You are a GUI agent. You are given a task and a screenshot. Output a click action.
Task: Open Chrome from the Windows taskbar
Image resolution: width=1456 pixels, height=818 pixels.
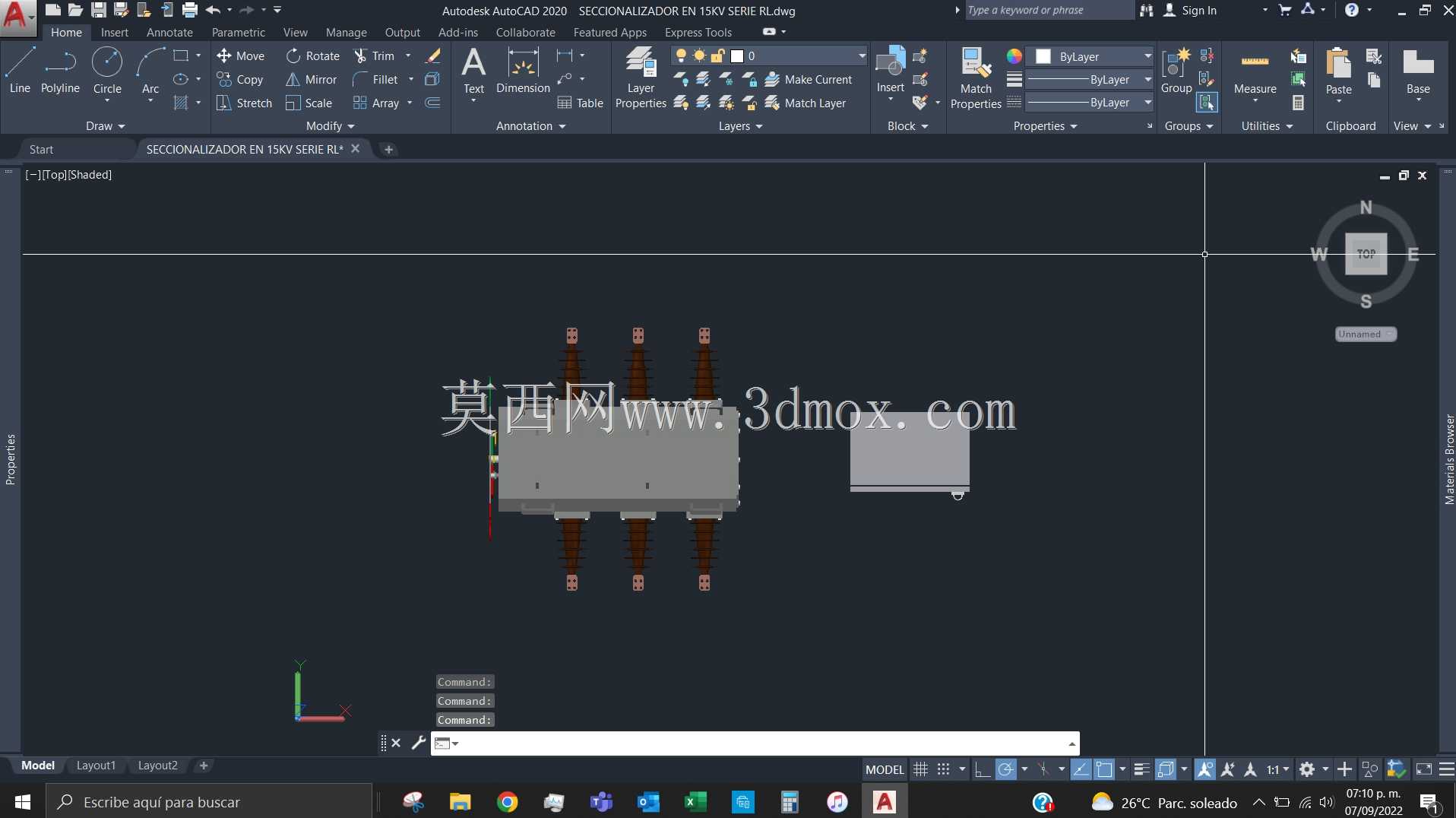coord(507,802)
